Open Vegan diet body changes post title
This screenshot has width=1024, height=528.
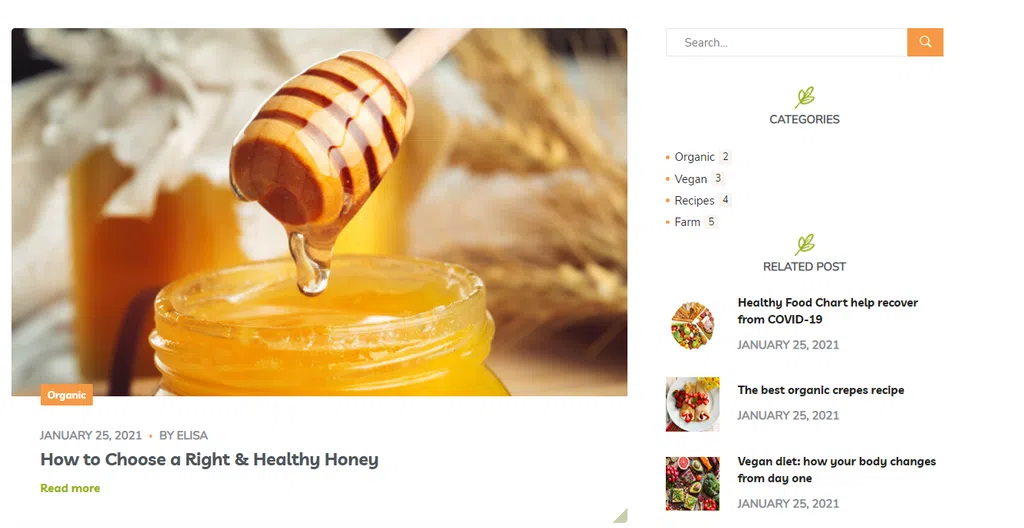coord(837,470)
